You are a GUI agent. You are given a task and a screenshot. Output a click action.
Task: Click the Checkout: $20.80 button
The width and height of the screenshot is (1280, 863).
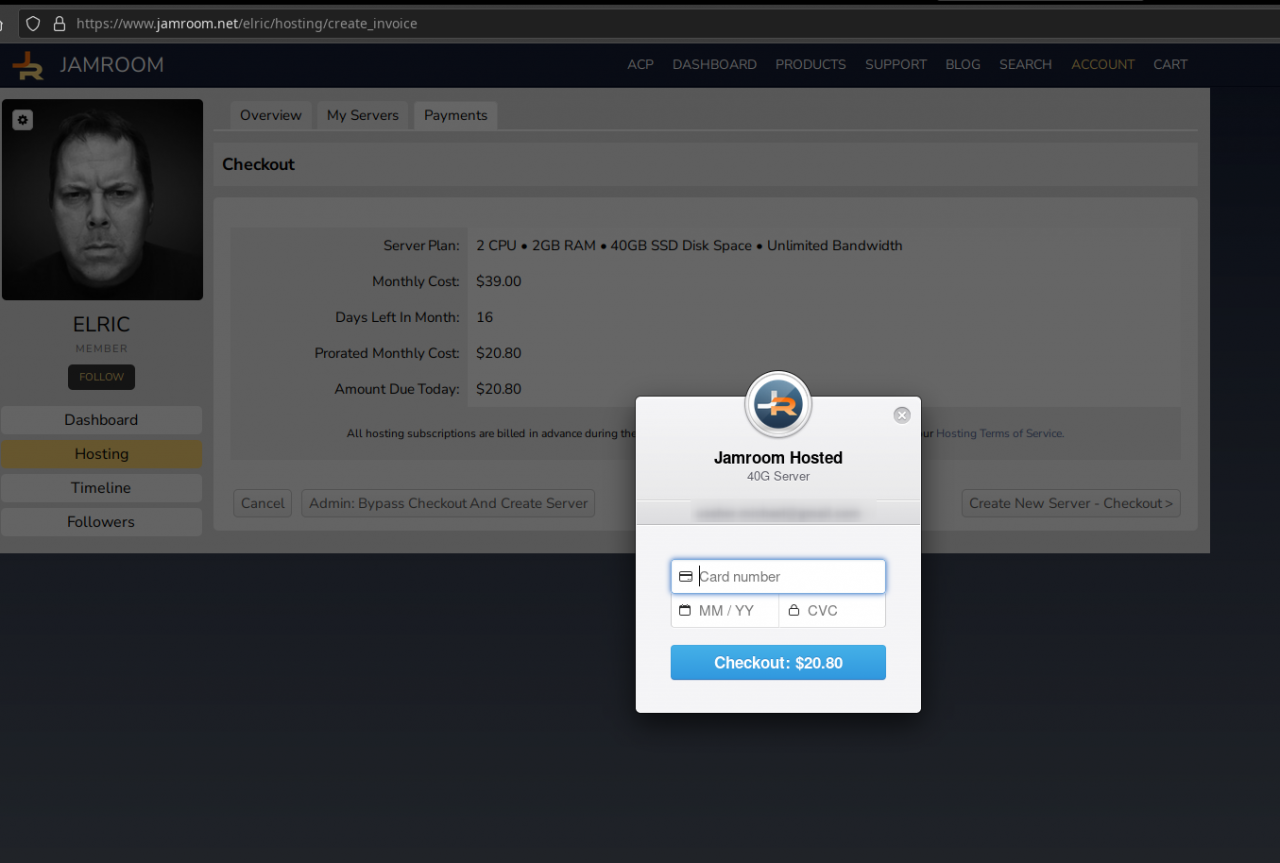(x=778, y=663)
